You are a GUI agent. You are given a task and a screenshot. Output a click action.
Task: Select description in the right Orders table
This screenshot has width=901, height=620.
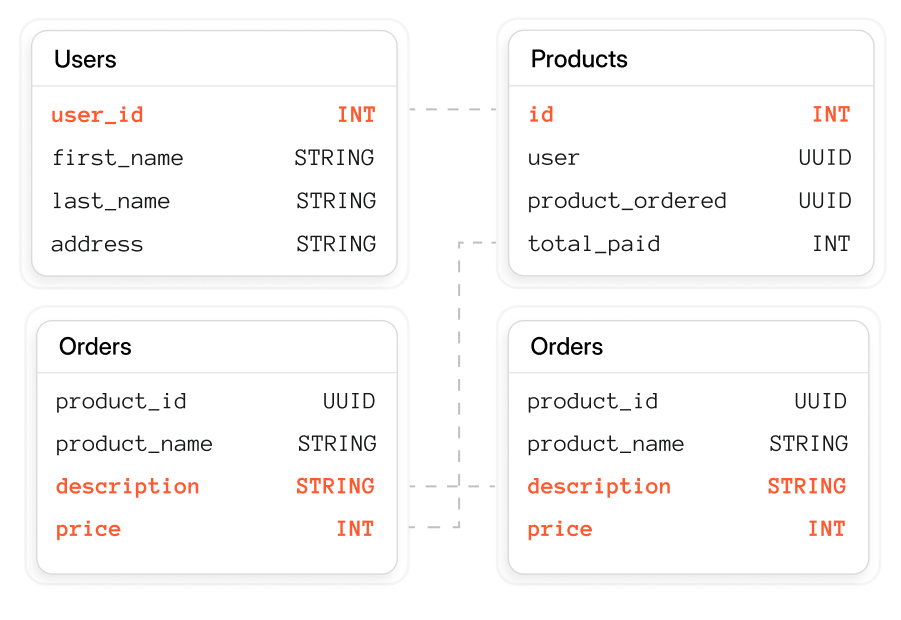pyautogui.click(x=599, y=487)
